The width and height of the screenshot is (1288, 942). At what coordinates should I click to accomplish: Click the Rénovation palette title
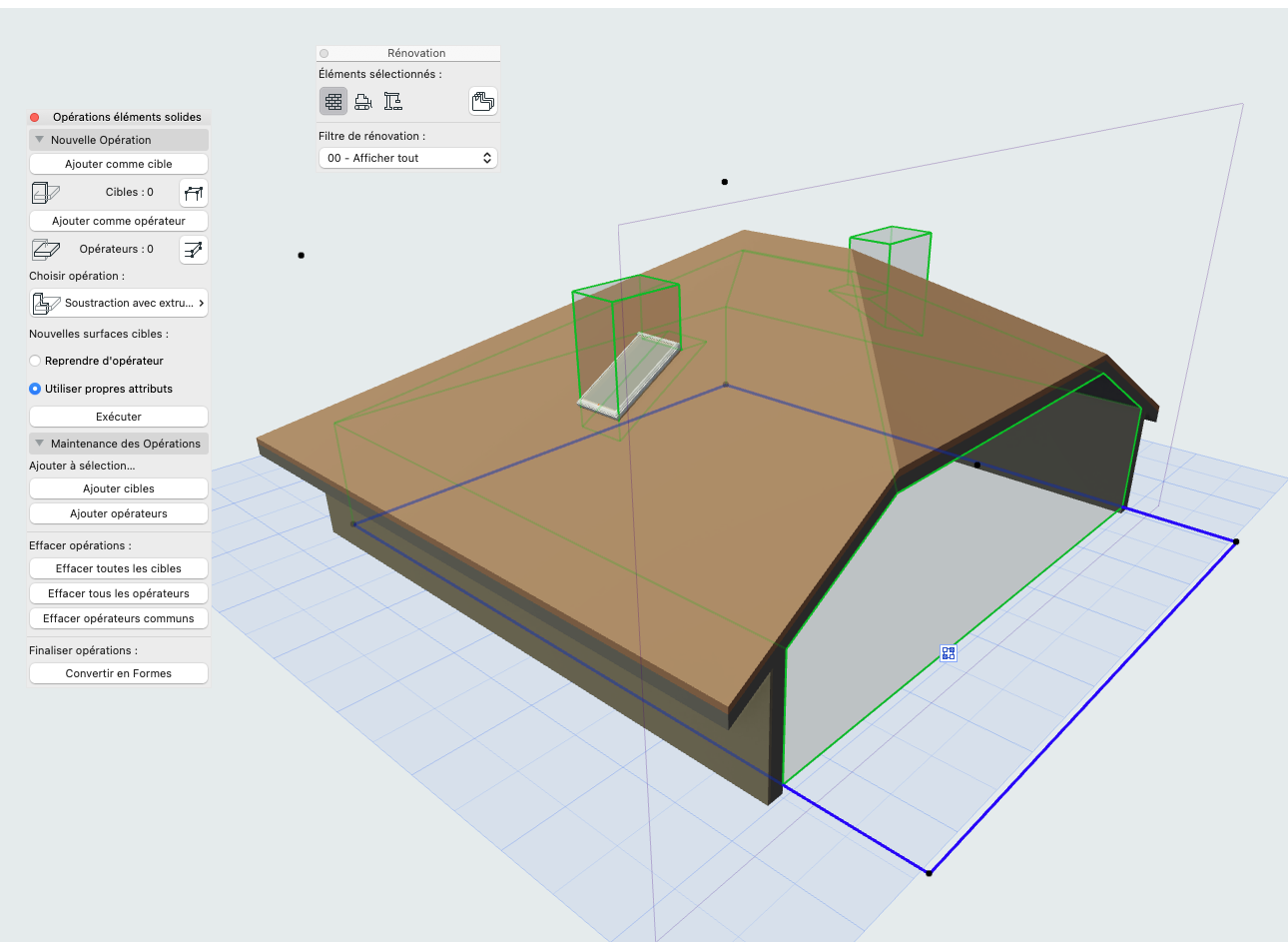pyautogui.click(x=416, y=53)
